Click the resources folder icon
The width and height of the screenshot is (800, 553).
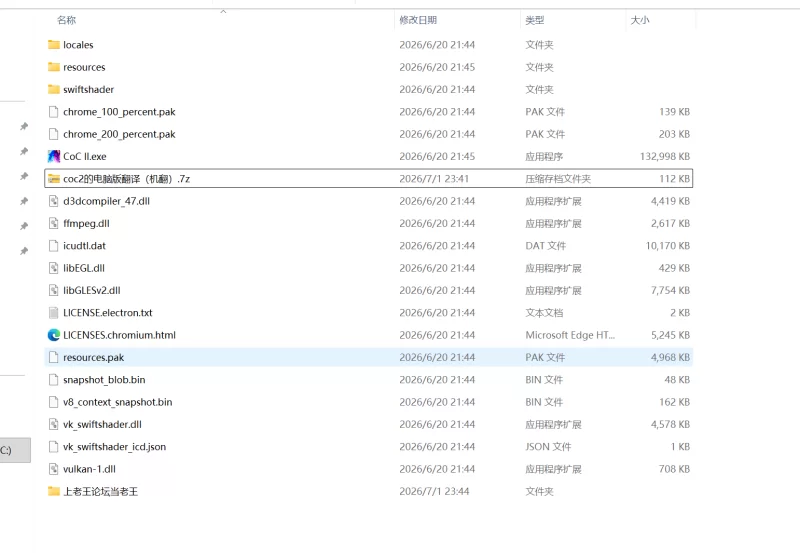click(54, 67)
